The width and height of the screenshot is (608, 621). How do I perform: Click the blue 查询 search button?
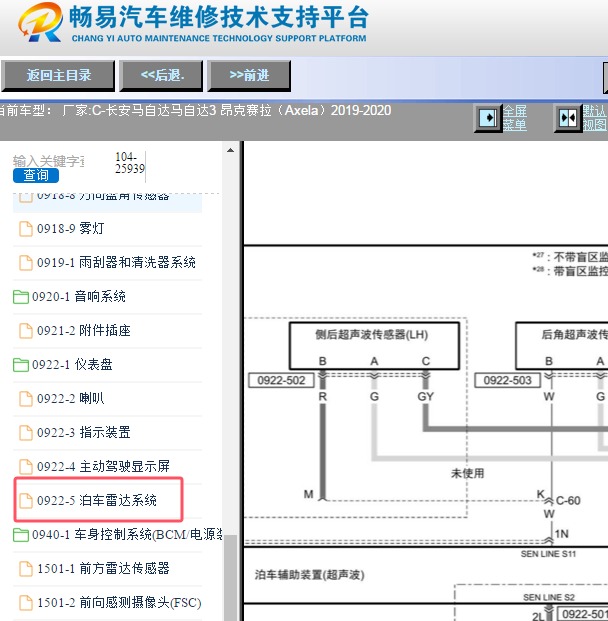pos(36,175)
